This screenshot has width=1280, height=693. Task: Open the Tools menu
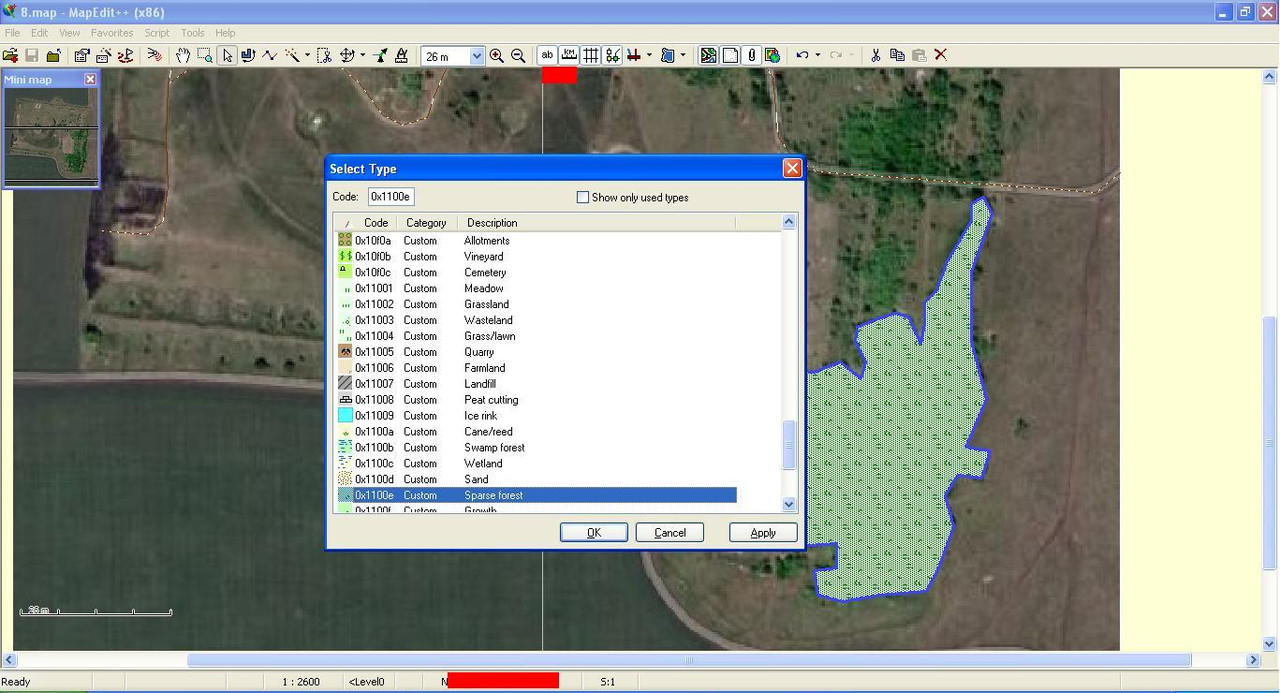192,33
